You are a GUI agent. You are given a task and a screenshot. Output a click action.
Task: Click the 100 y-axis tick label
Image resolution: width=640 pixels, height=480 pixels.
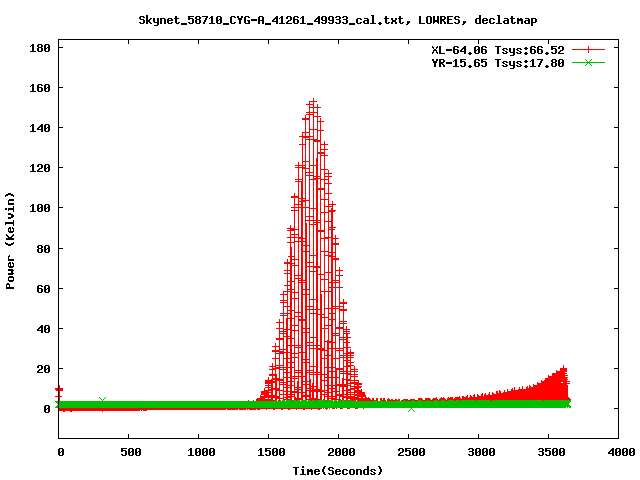(x=40, y=208)
